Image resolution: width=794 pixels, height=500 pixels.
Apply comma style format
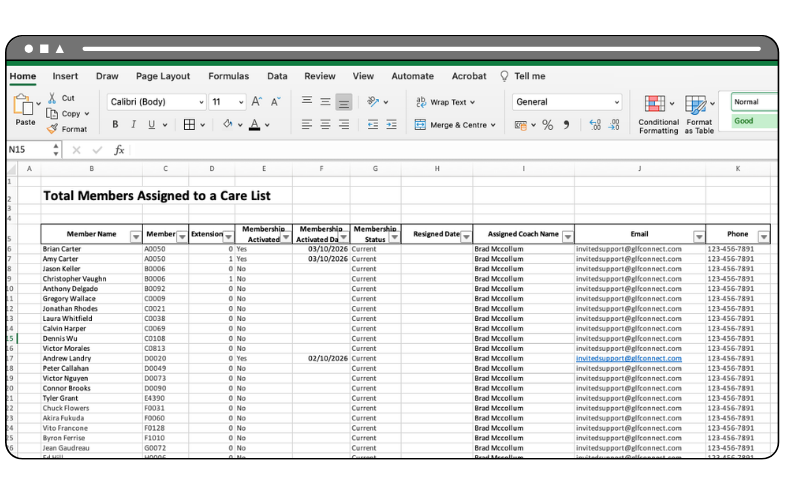566,125
